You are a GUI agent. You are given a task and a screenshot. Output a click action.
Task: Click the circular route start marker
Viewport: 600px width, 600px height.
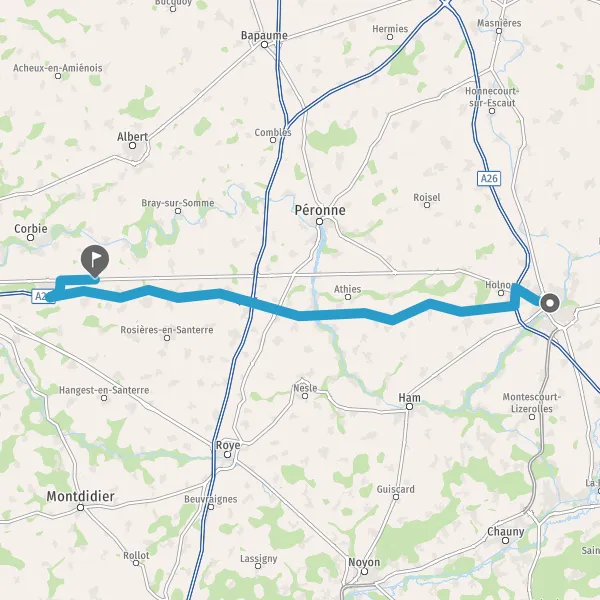point(550,303)
